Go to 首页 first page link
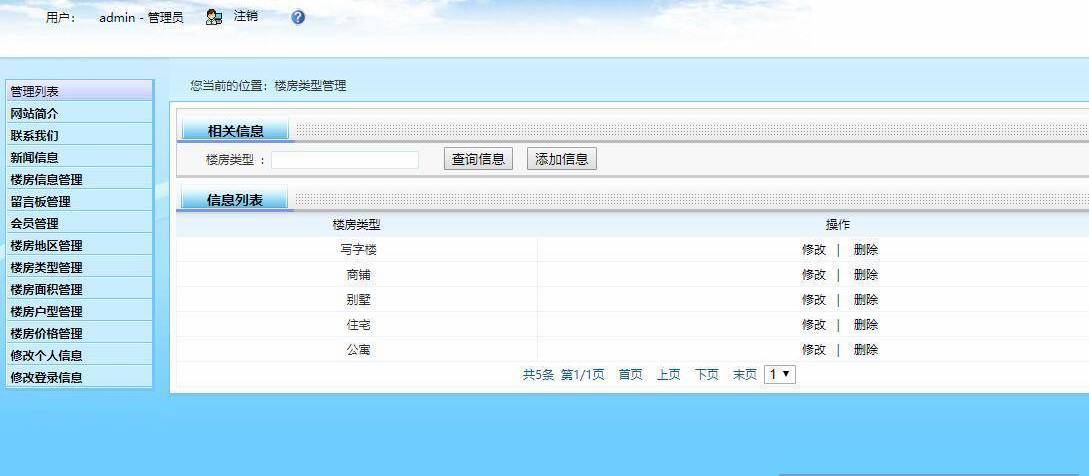 tap(631, 375)
